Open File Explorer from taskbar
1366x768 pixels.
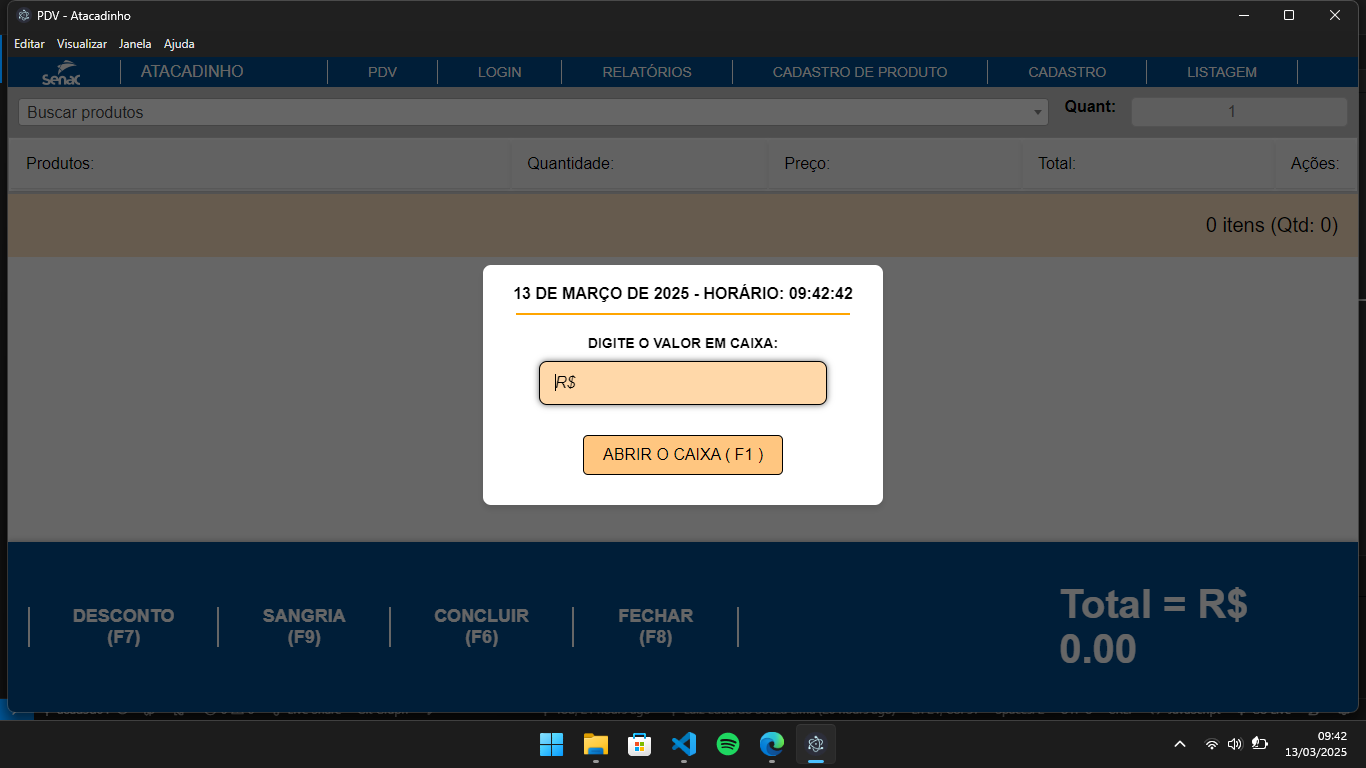[x=596, y=744]
